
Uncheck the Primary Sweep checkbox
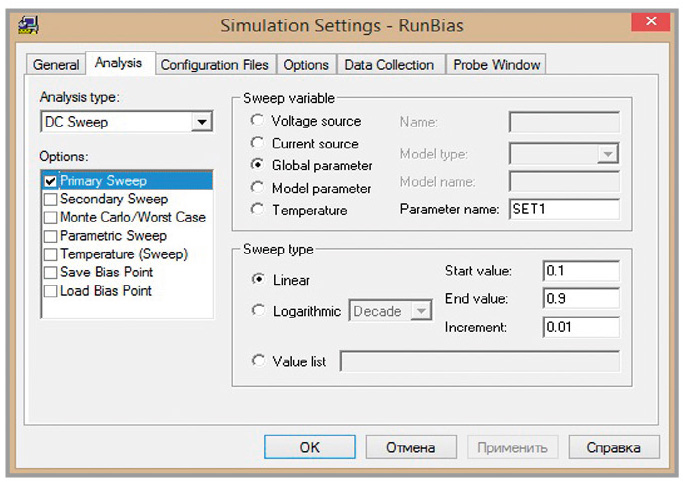[51, 181]
